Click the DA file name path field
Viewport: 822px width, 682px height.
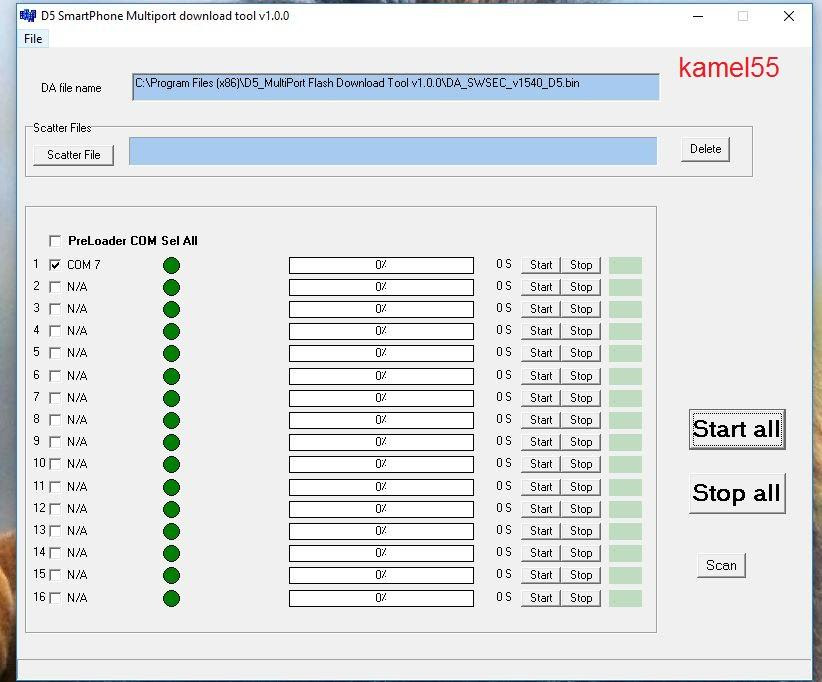[x=396, y=87]
